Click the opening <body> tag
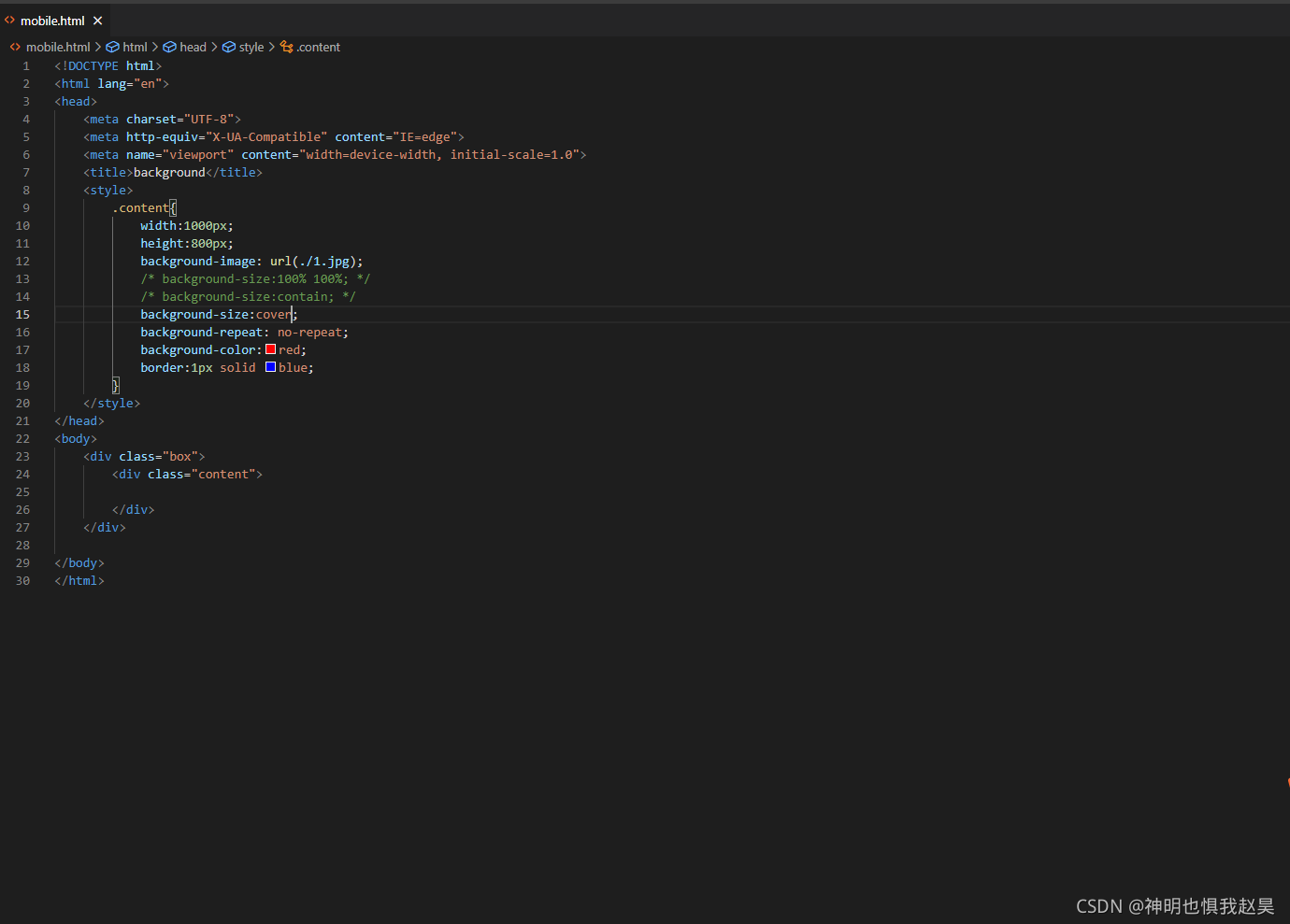This screenshot has width=1290, height=924. (x=76, y=439)
